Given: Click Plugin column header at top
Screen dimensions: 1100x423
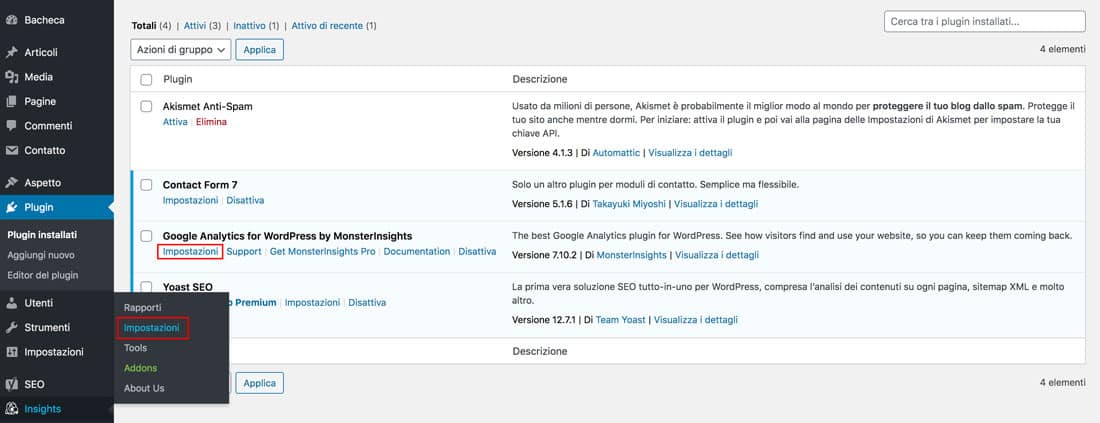Looking at the screenshot, I should click(x=177, y=79).
